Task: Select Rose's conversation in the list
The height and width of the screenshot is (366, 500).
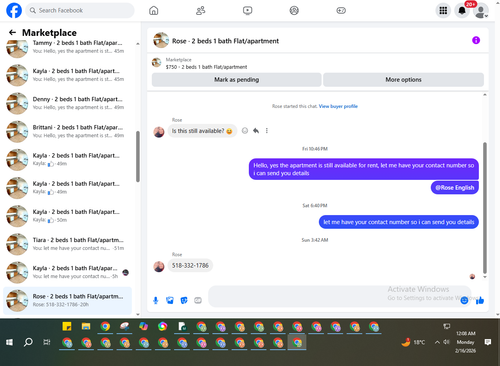Action: pos(67,300)
